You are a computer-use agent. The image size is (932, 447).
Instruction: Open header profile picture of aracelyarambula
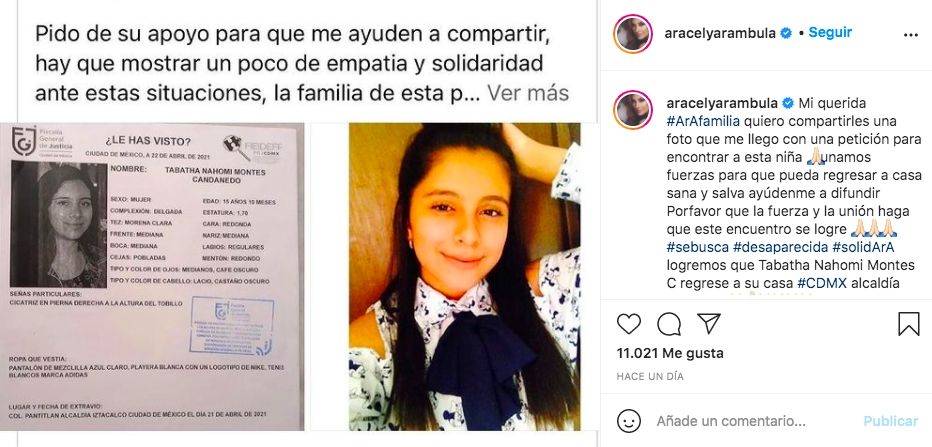coord(633,34)
